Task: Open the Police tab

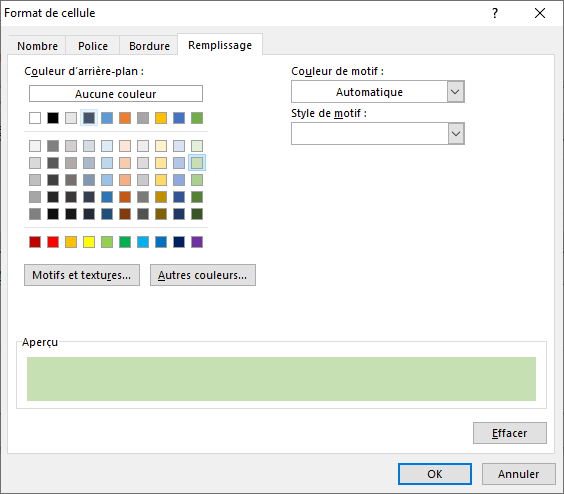Action: (x=93, y=46)
